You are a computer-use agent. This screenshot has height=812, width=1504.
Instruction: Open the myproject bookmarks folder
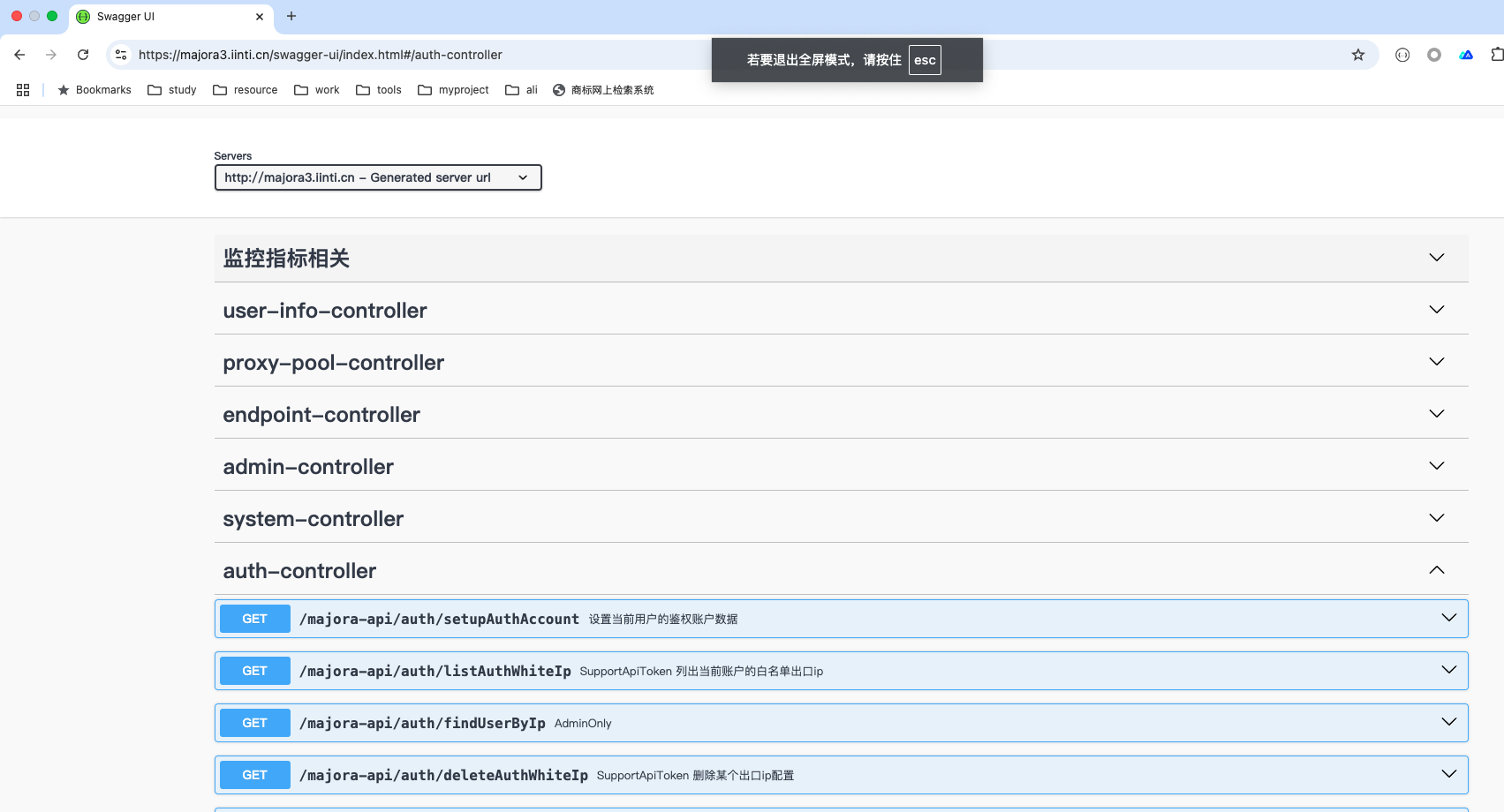pos(453,90)
